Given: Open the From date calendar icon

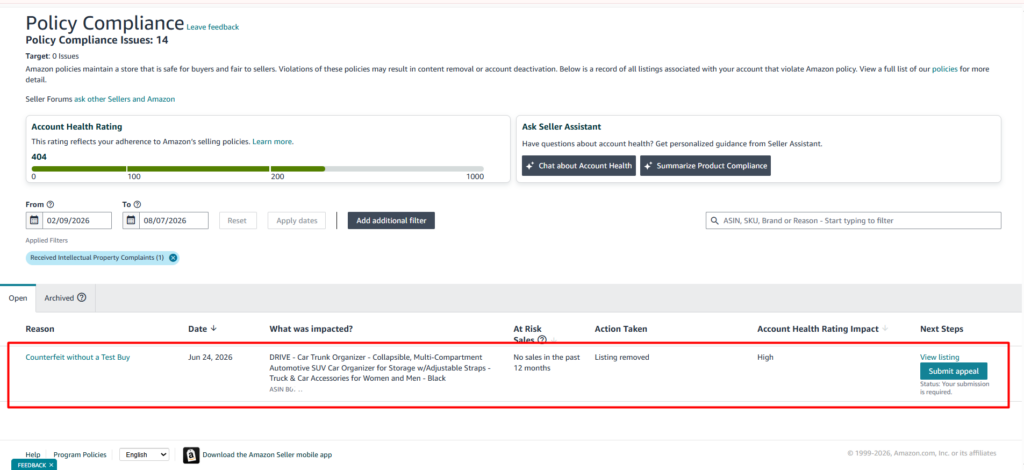Looking at the screenshot, I should point(35,221).
